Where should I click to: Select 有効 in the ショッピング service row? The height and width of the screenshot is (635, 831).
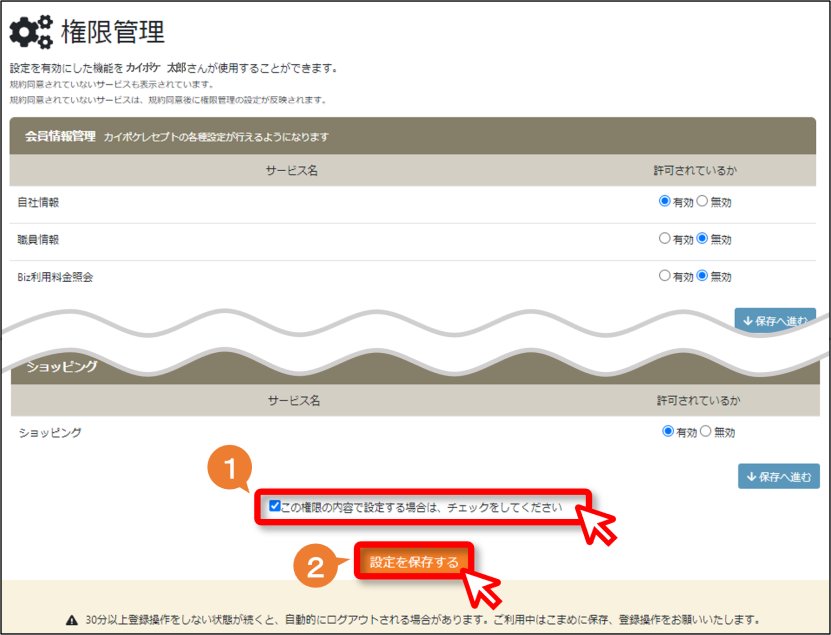click(668, 431)
